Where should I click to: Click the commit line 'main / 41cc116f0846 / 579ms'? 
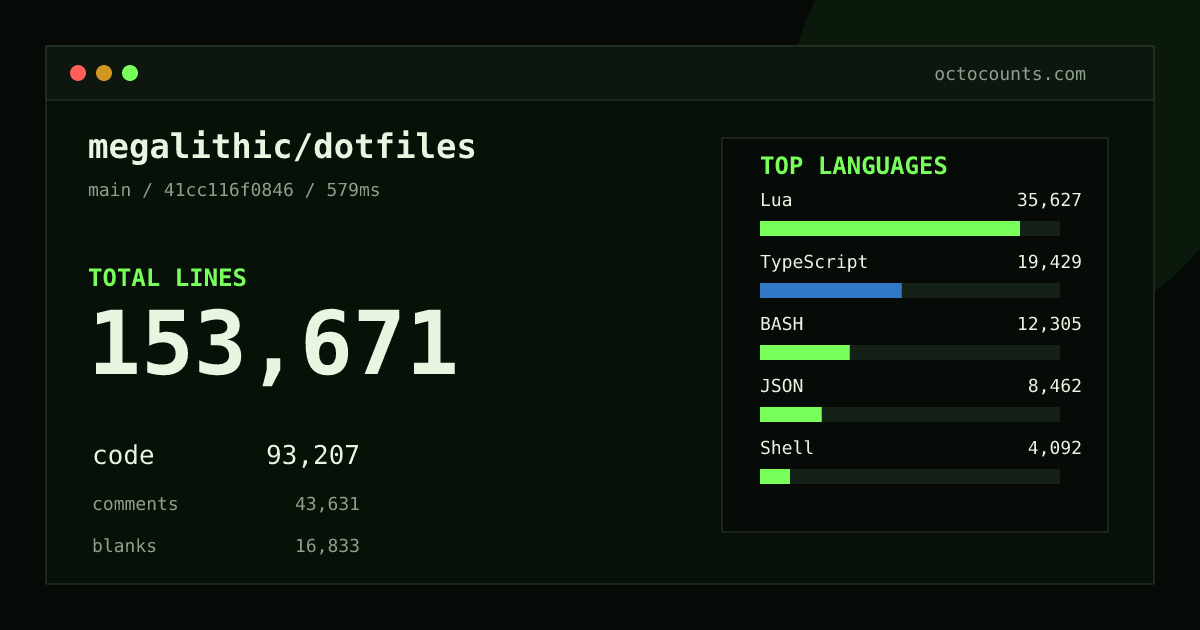tap(234, 190)
